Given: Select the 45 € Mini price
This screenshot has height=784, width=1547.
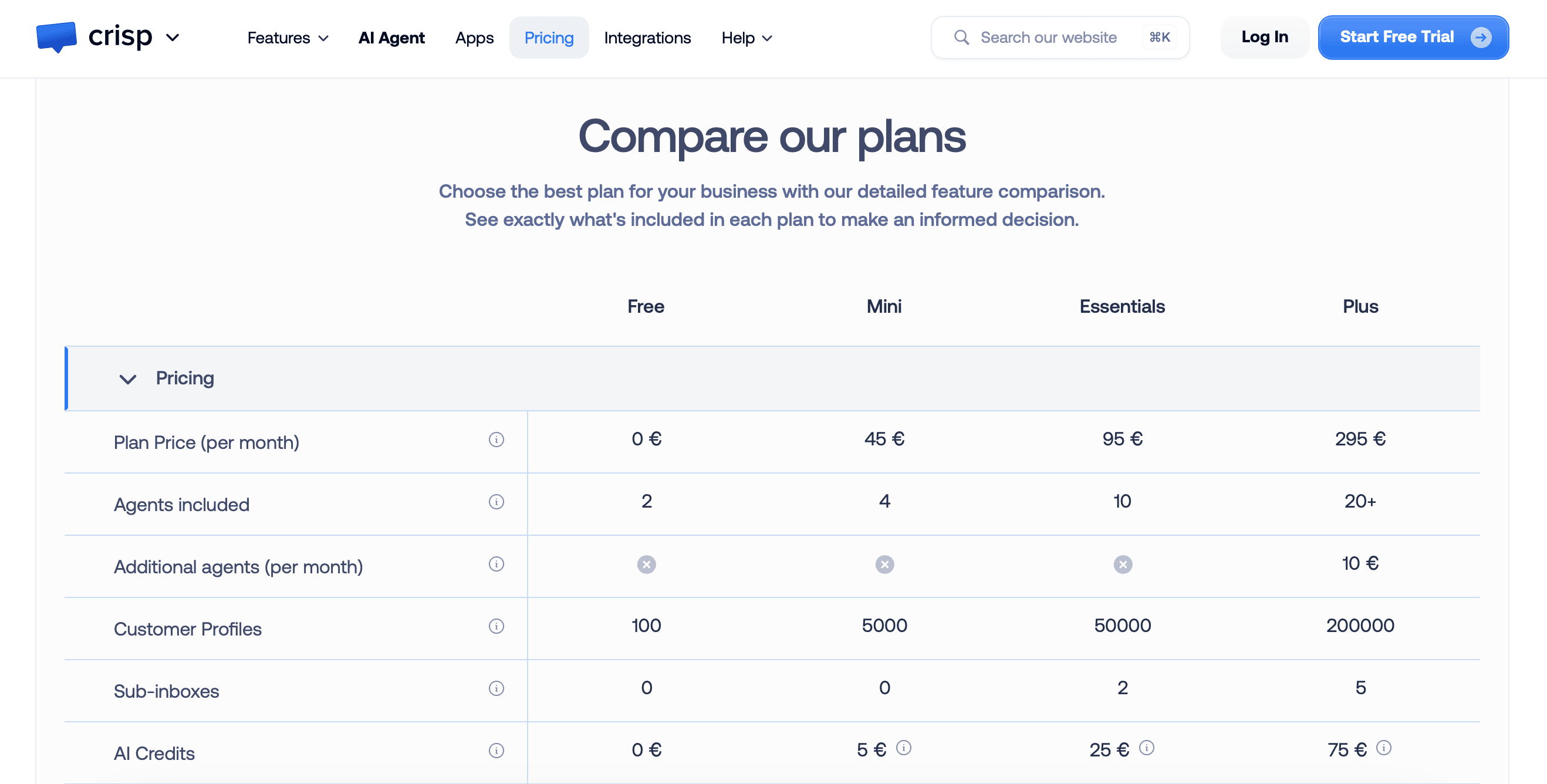Looking at the screenshot, I should pos(884,439).
